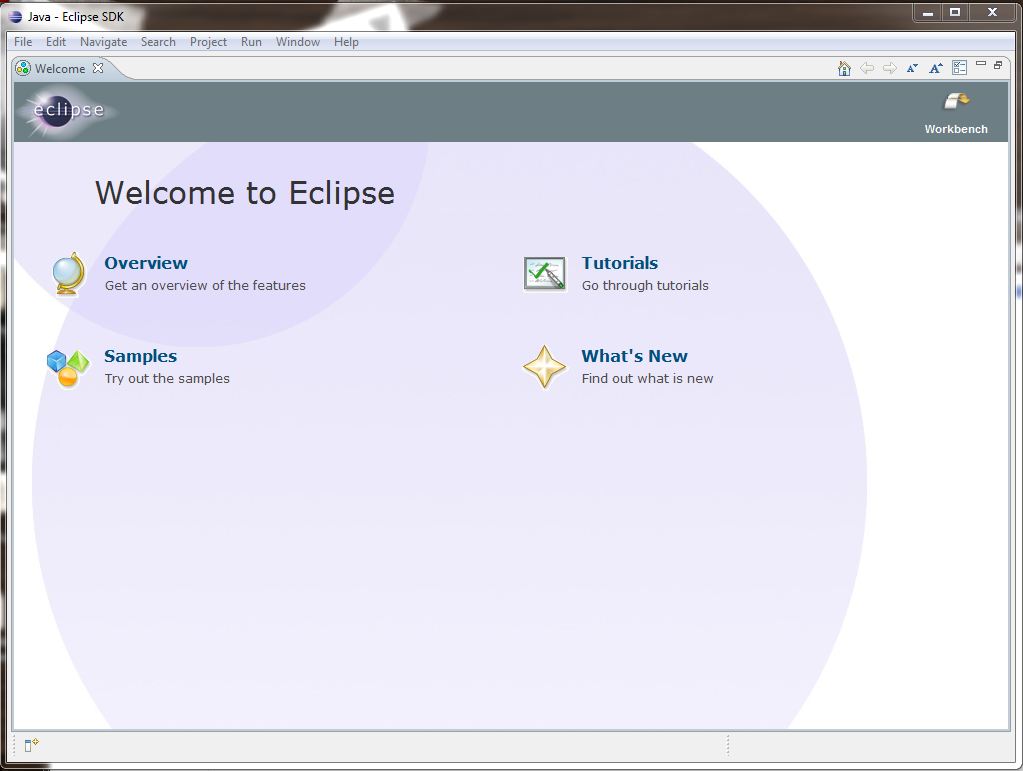Select the Welcome tab label

[x=60, y=68]
